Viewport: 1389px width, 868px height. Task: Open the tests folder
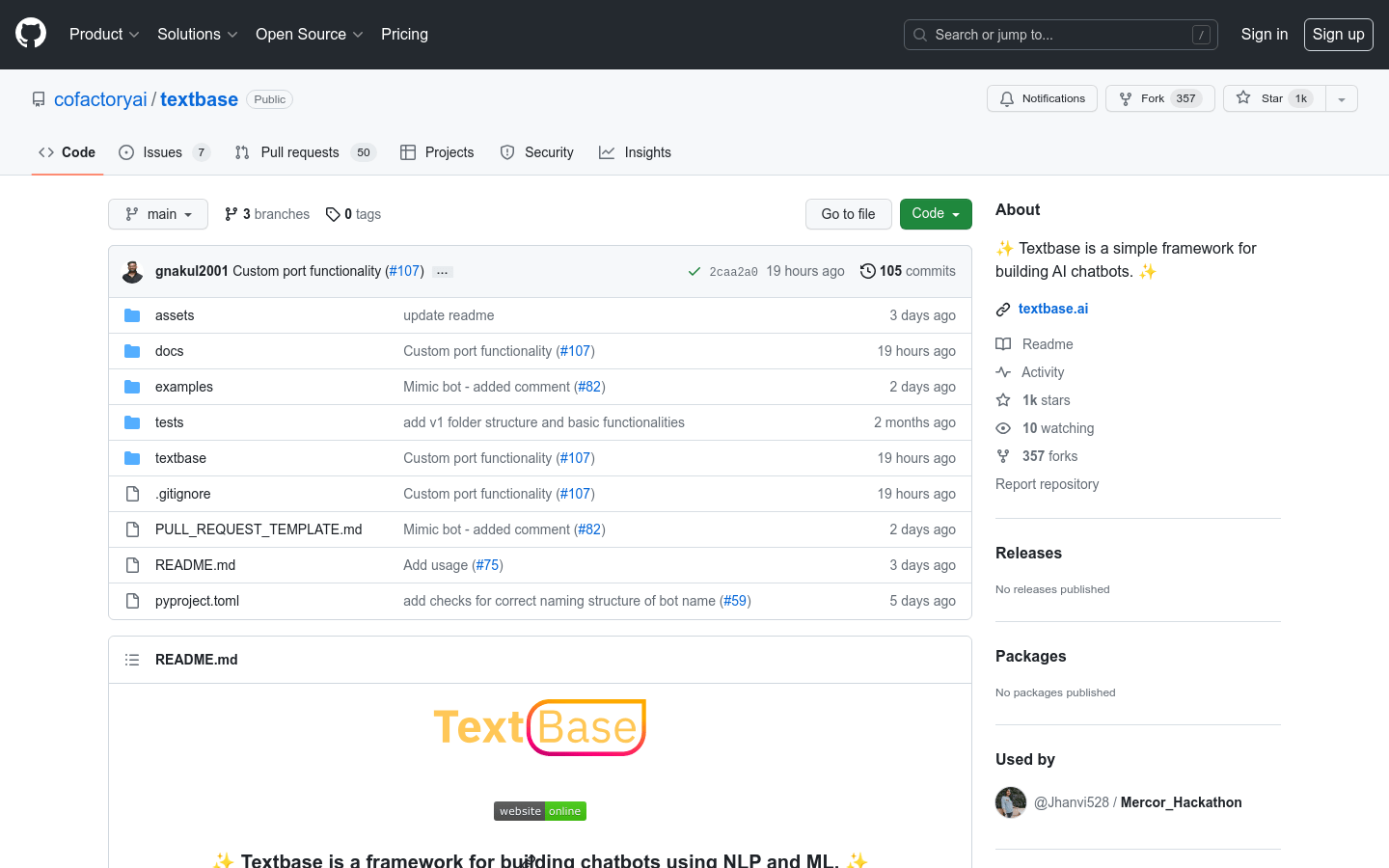pyautogui.click(x=169, y=422)
